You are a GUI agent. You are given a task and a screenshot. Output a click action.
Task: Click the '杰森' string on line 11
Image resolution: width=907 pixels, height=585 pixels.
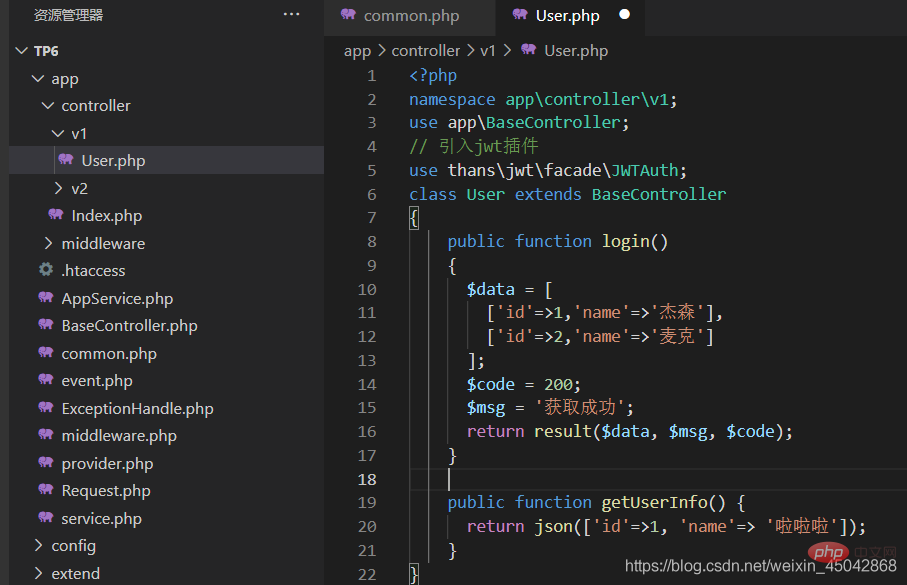[677, 312]
